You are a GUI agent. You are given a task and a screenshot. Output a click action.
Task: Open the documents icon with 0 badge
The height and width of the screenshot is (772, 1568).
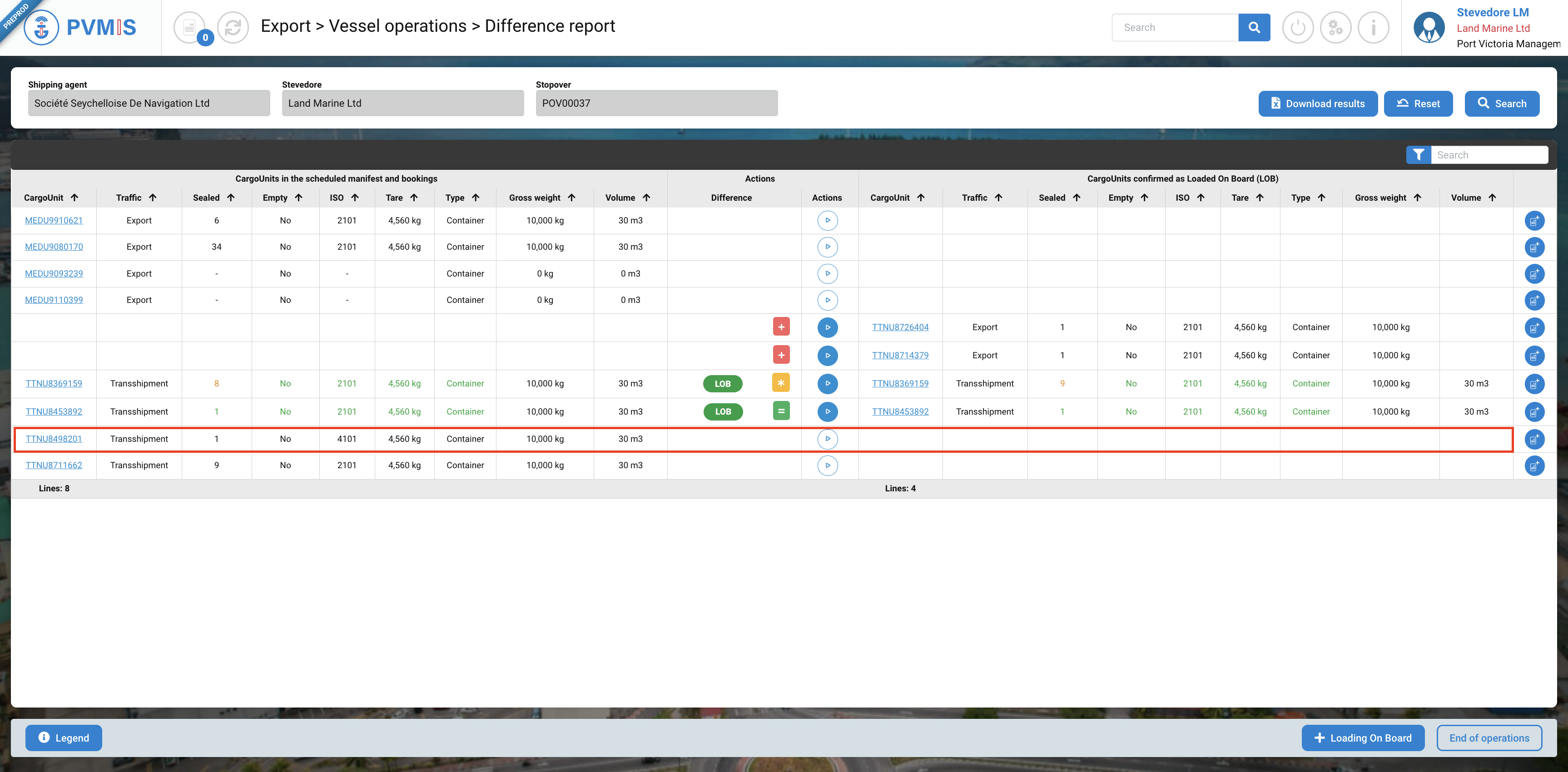click(x=190, y=27)
